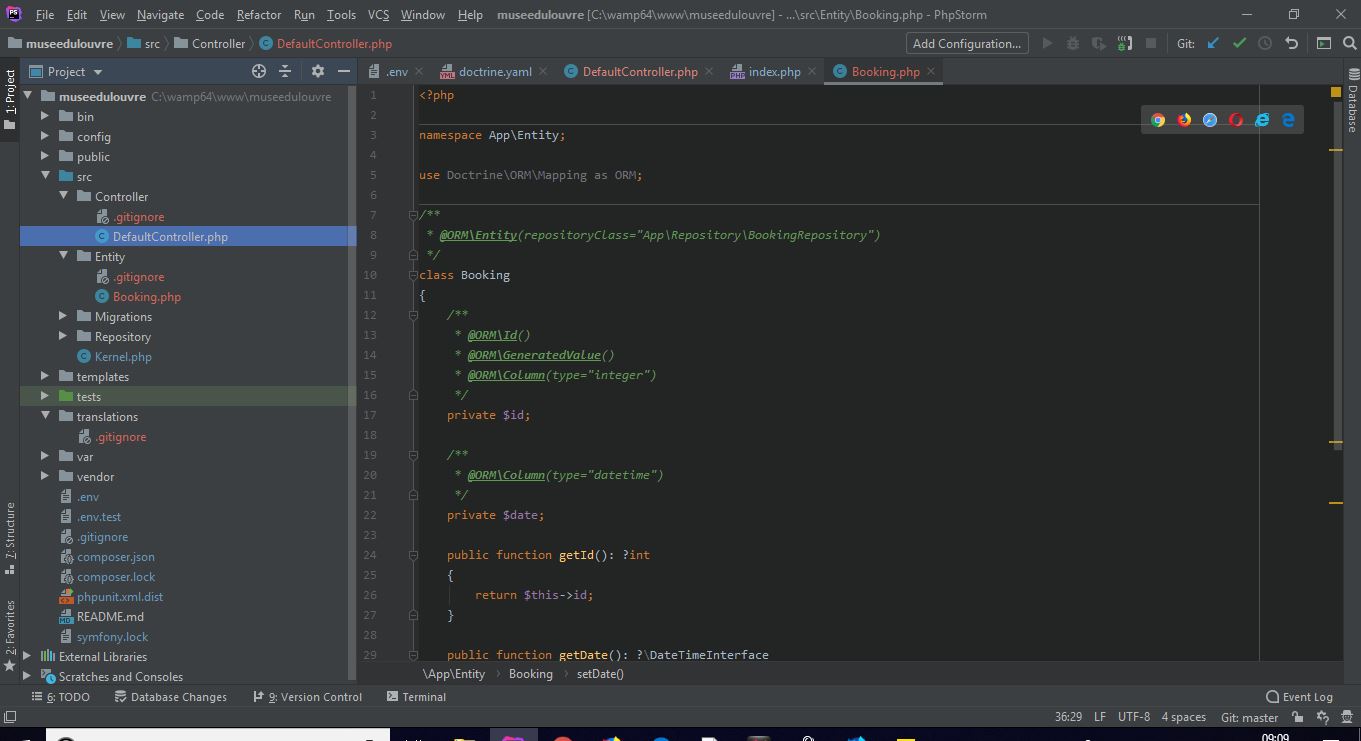The height and width of the screenshot is (741, 1361).
Task: Open Event Log
Action: click(x=1299, y=697)
